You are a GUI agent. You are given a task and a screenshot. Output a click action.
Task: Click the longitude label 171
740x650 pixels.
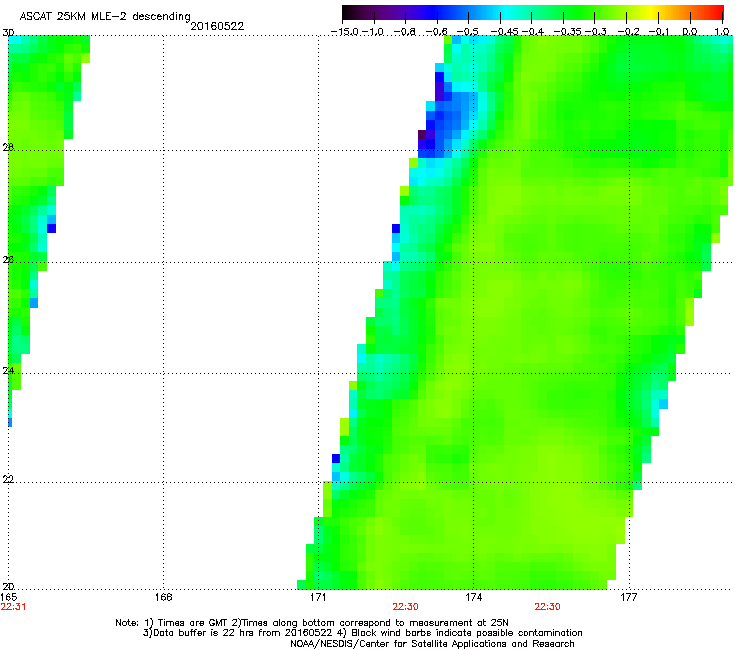pyautogui.click(x=318, y=597)
